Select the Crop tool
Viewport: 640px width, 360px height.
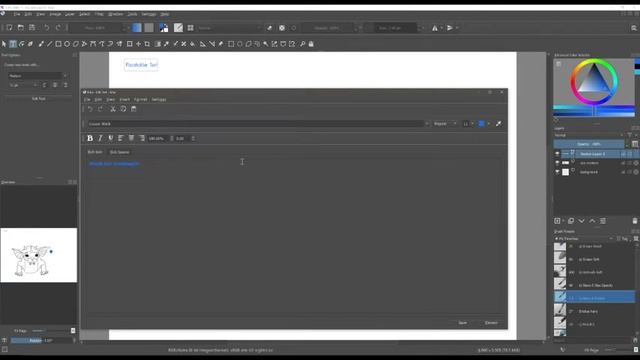point(147,44)
